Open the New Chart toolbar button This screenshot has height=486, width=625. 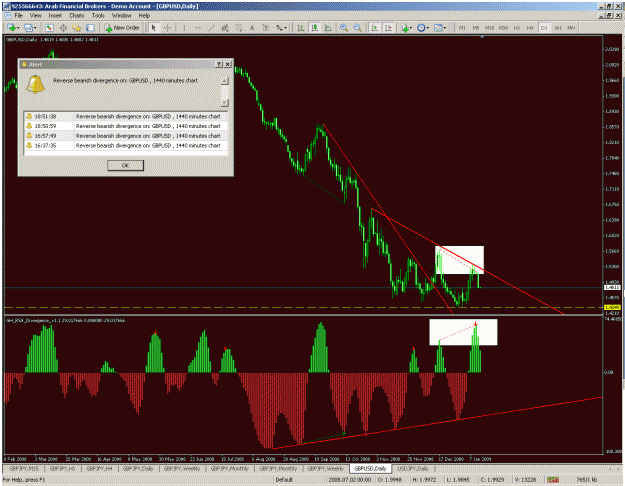[11, 28]
